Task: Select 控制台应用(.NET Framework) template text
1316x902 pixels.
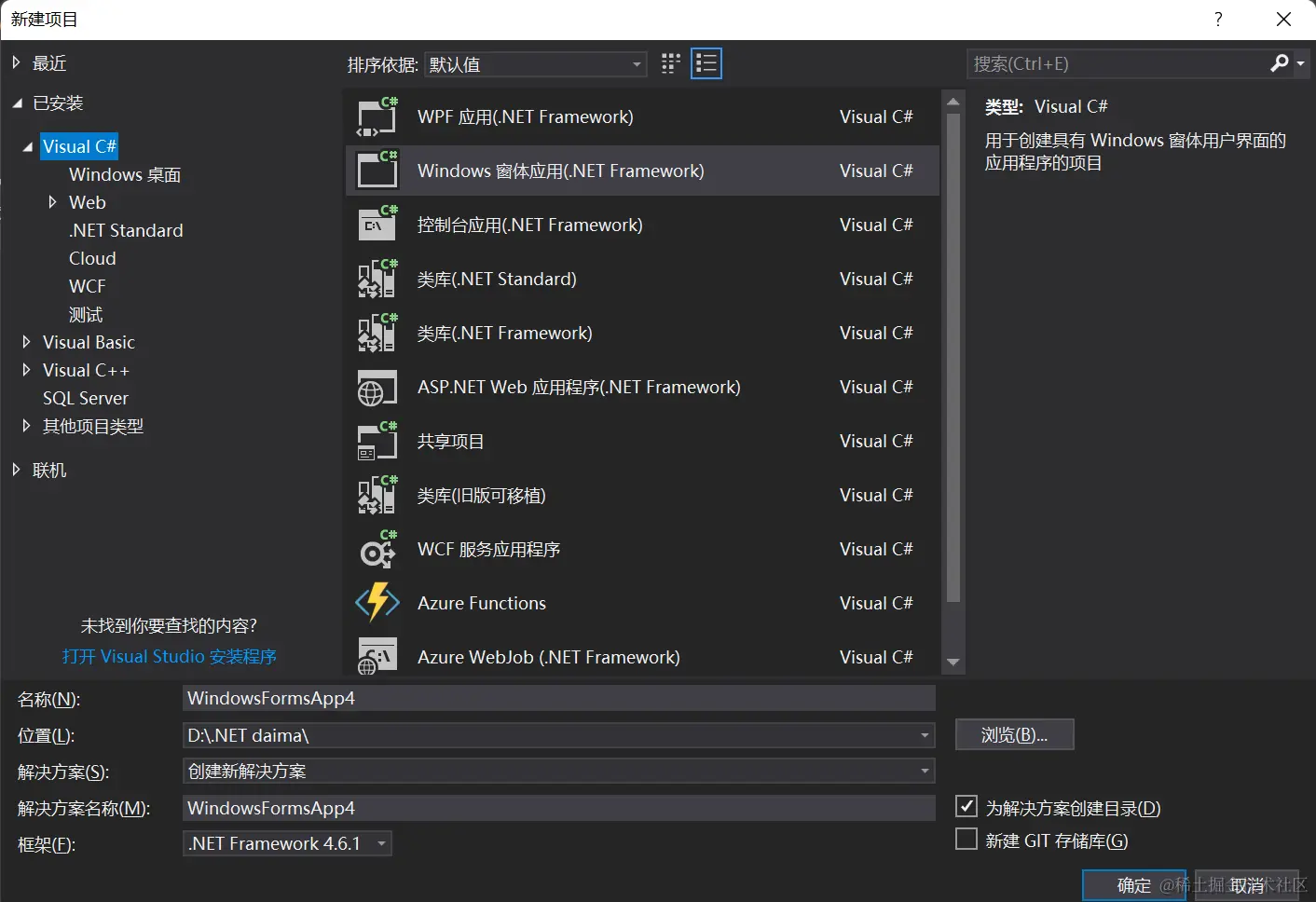Action: [x=530, y=225]
